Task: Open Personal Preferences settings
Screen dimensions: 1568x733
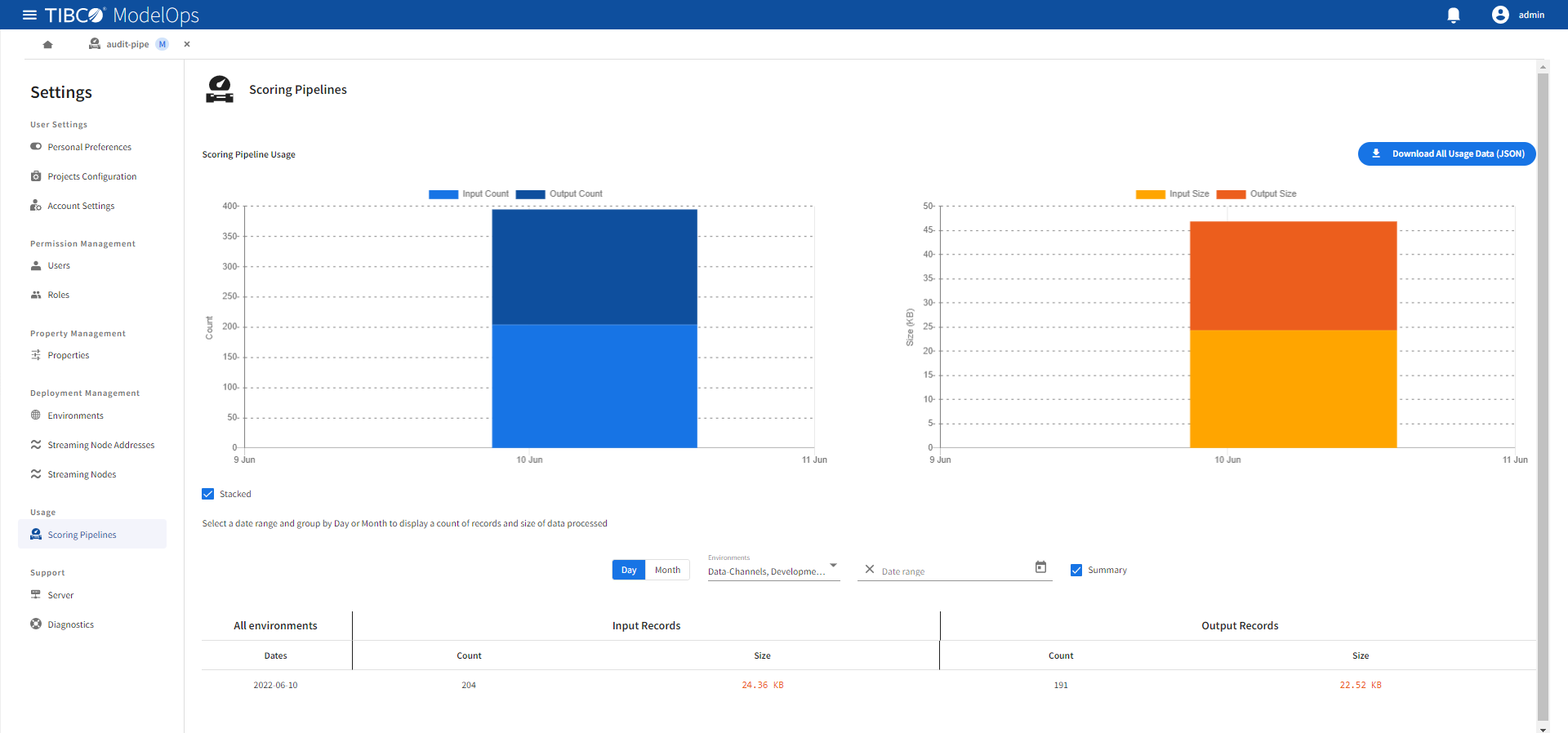Action: point(89,148)
